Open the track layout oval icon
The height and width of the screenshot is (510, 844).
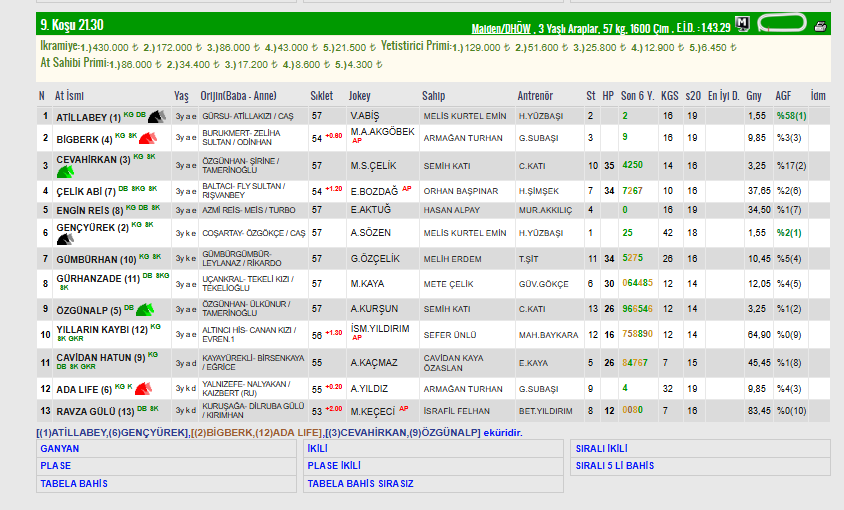point(782,24)
